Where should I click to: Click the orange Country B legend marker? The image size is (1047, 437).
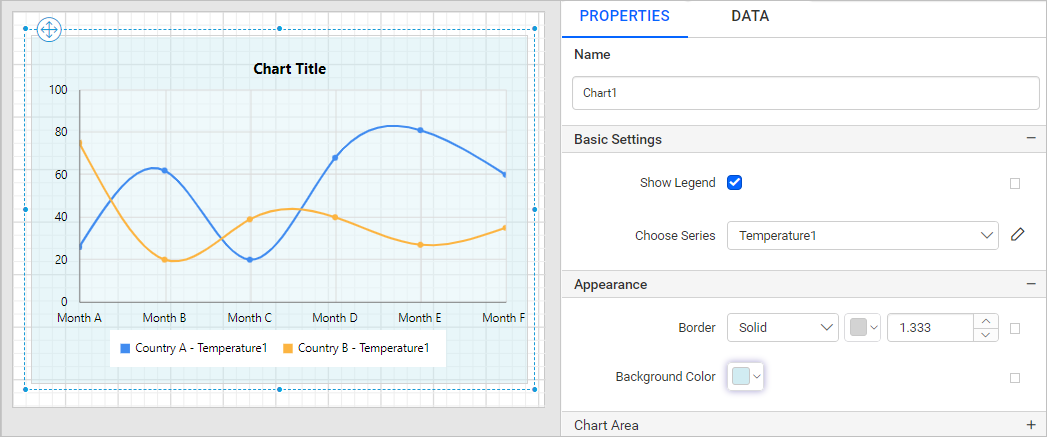[x=288, y=348]
